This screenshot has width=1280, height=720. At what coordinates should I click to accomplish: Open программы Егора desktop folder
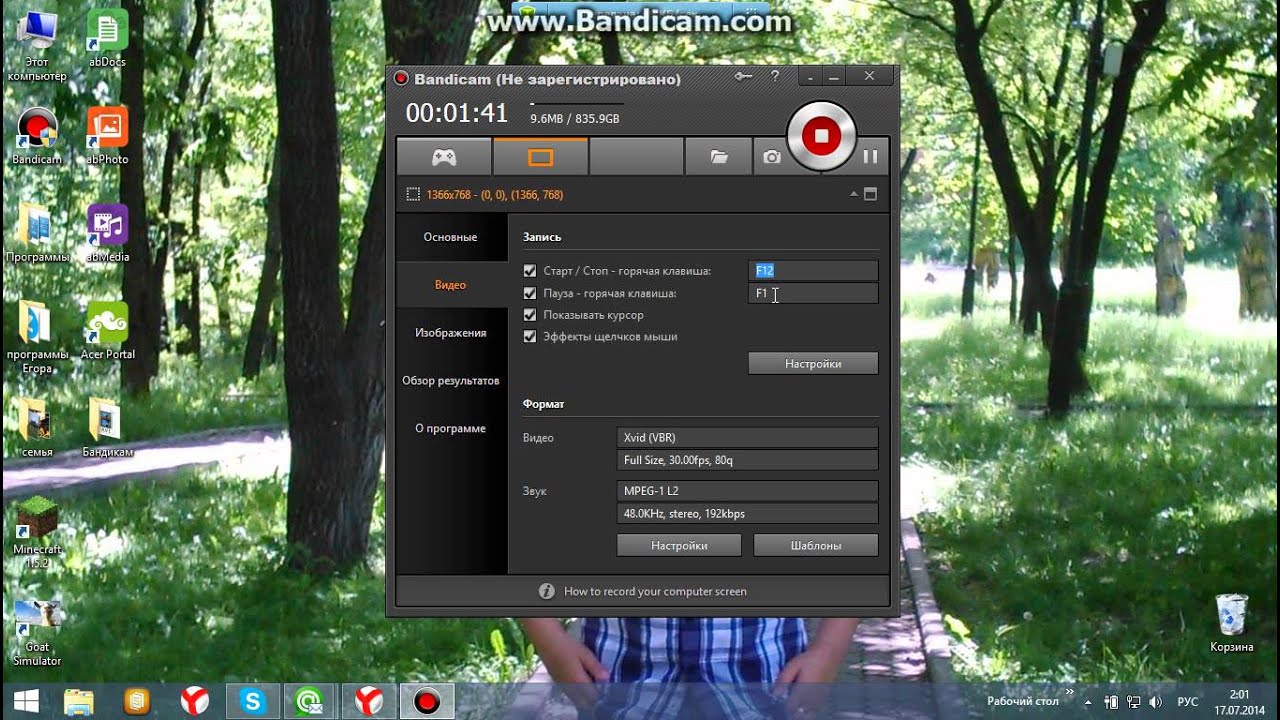[37, 338]
